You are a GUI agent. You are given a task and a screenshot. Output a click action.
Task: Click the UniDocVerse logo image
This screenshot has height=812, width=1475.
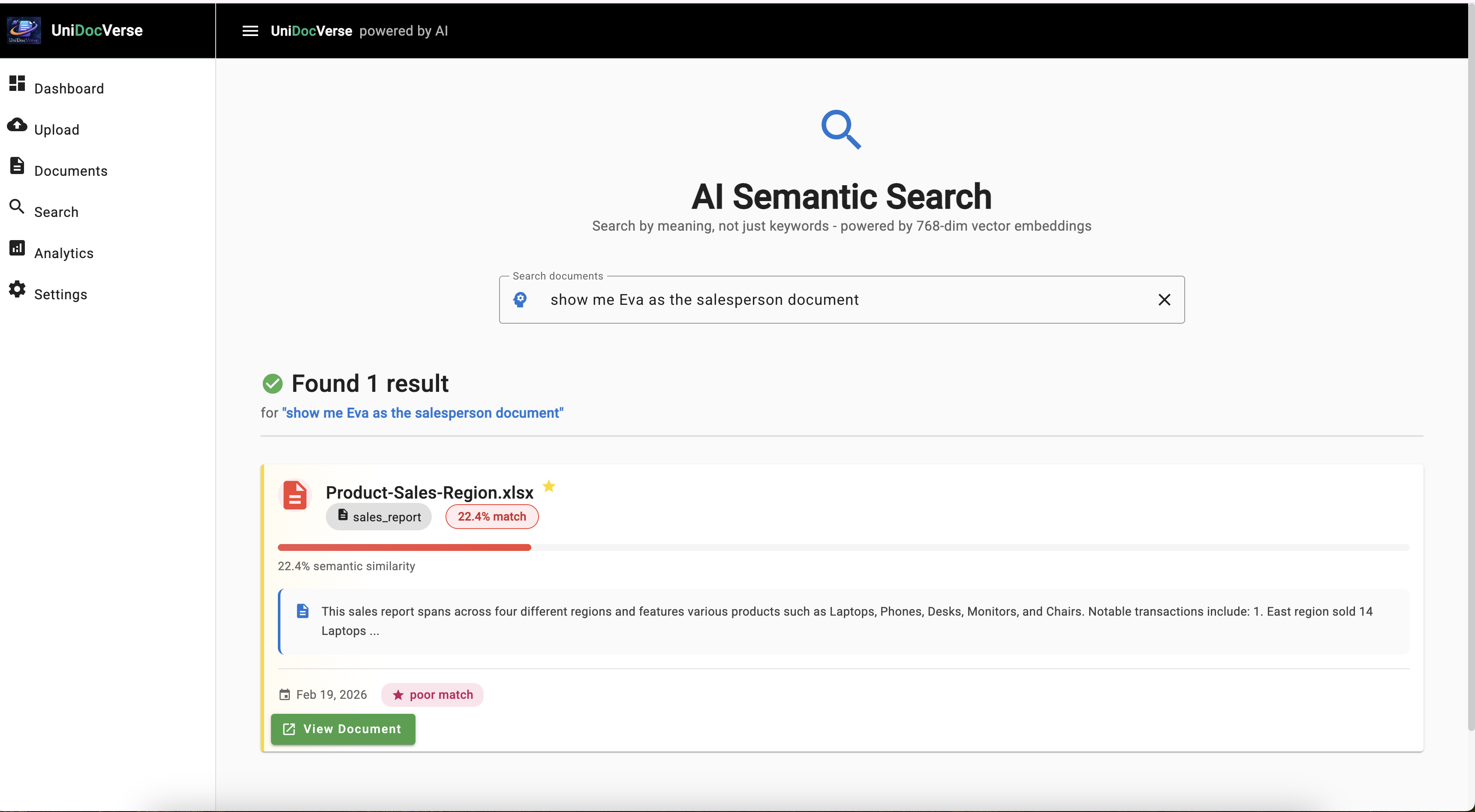point(24,30)
